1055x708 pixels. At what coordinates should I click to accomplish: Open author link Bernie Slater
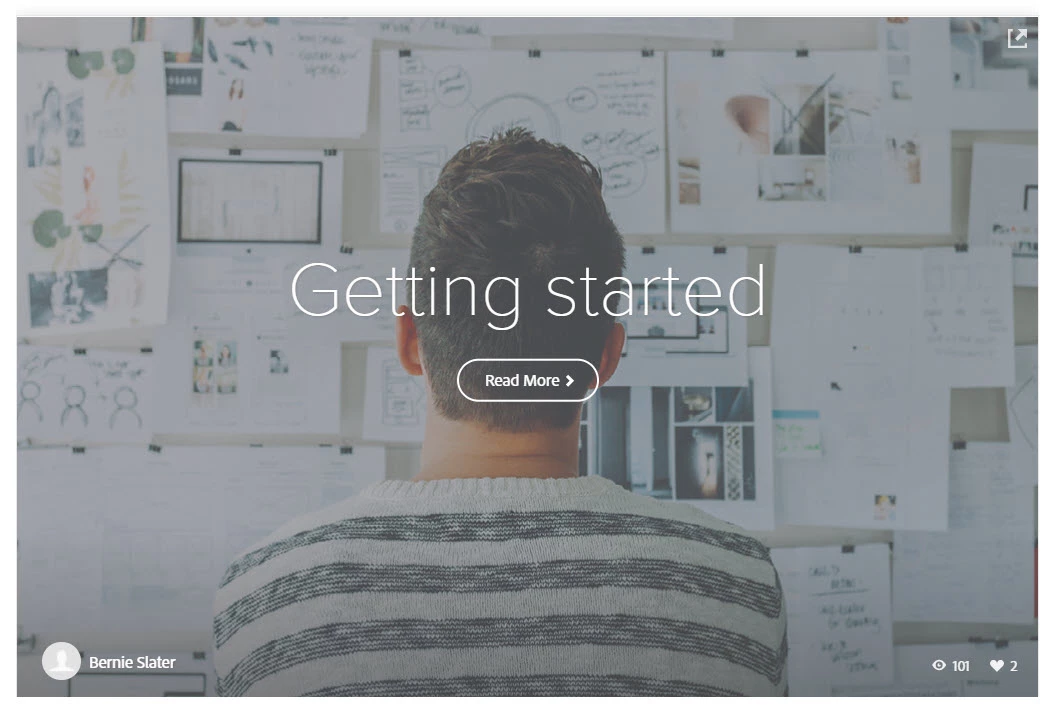click(132, 662)
